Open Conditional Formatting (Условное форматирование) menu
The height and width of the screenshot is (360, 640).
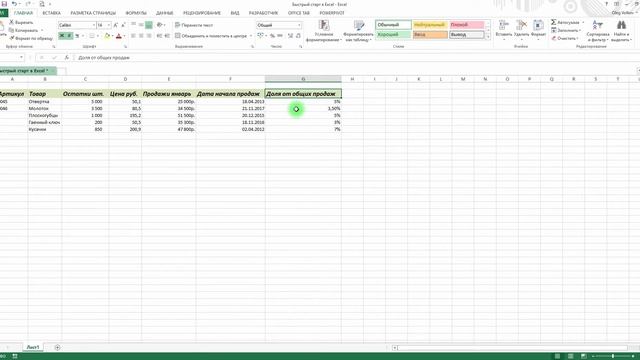tap(324, 31)
